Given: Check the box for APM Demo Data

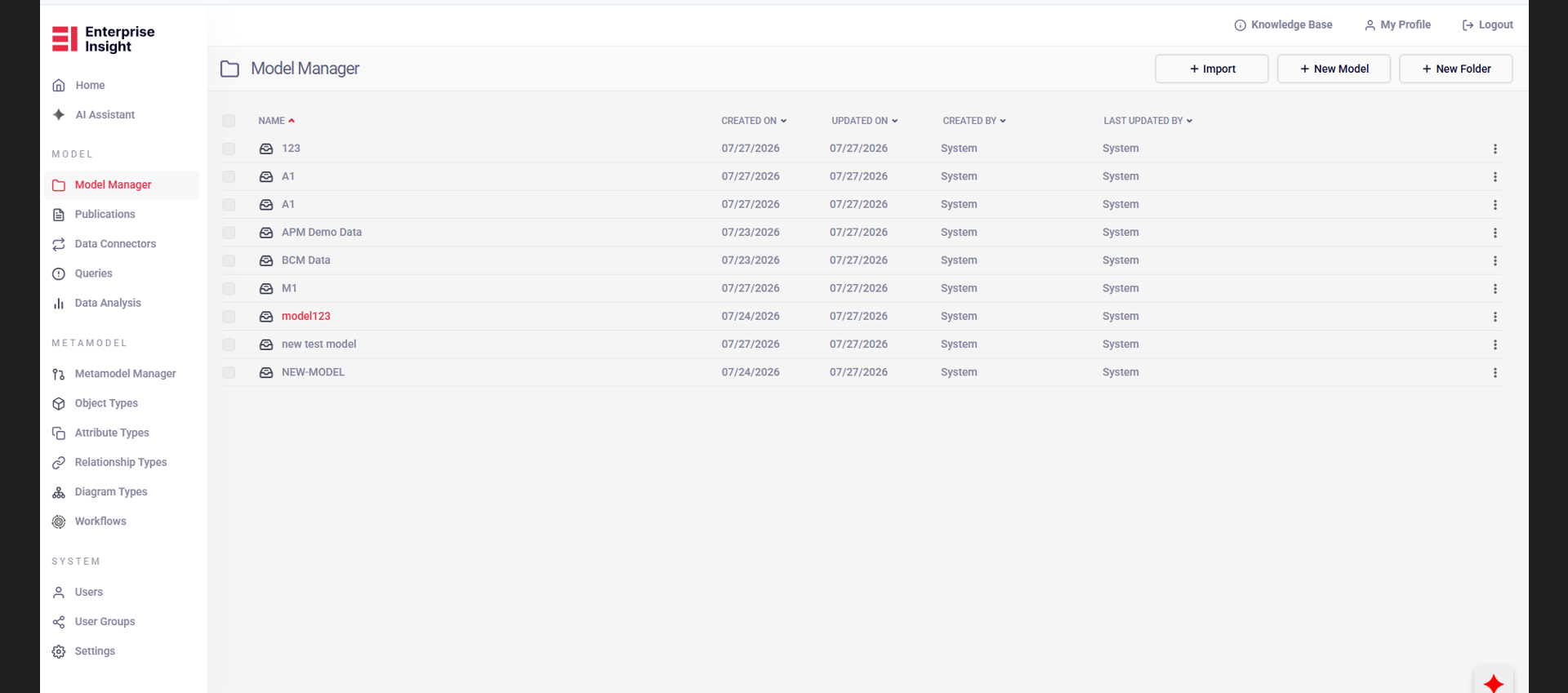Looking at the screenshot, I should click(x=229, y=233).
